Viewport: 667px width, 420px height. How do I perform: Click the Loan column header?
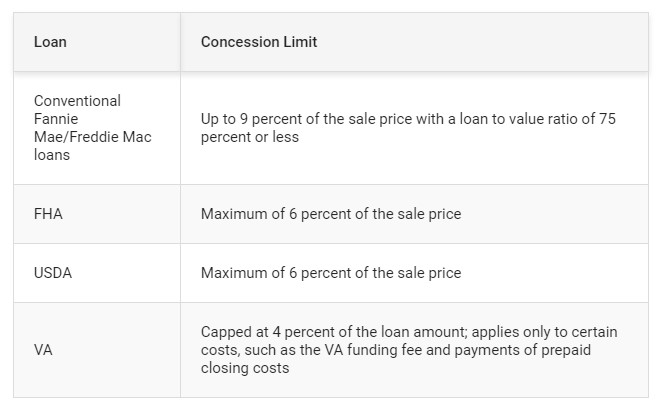50,42
